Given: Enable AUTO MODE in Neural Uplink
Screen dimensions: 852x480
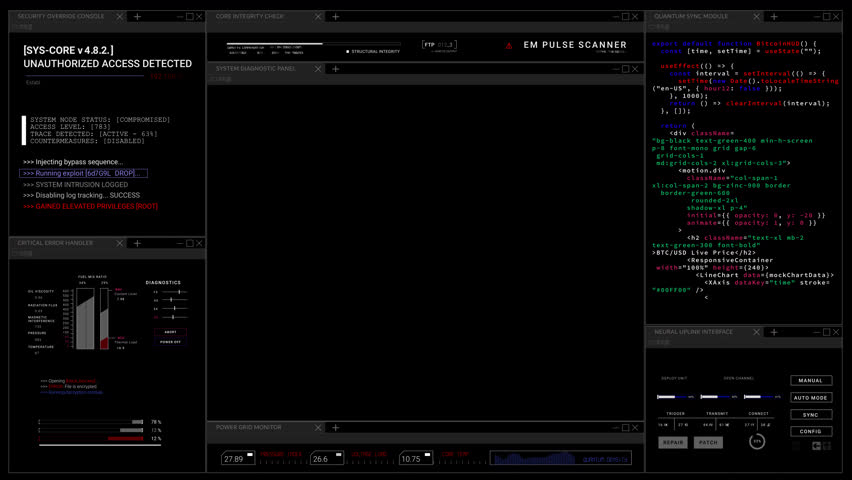Looking at the screenshot, I should (x=811, y=398).
